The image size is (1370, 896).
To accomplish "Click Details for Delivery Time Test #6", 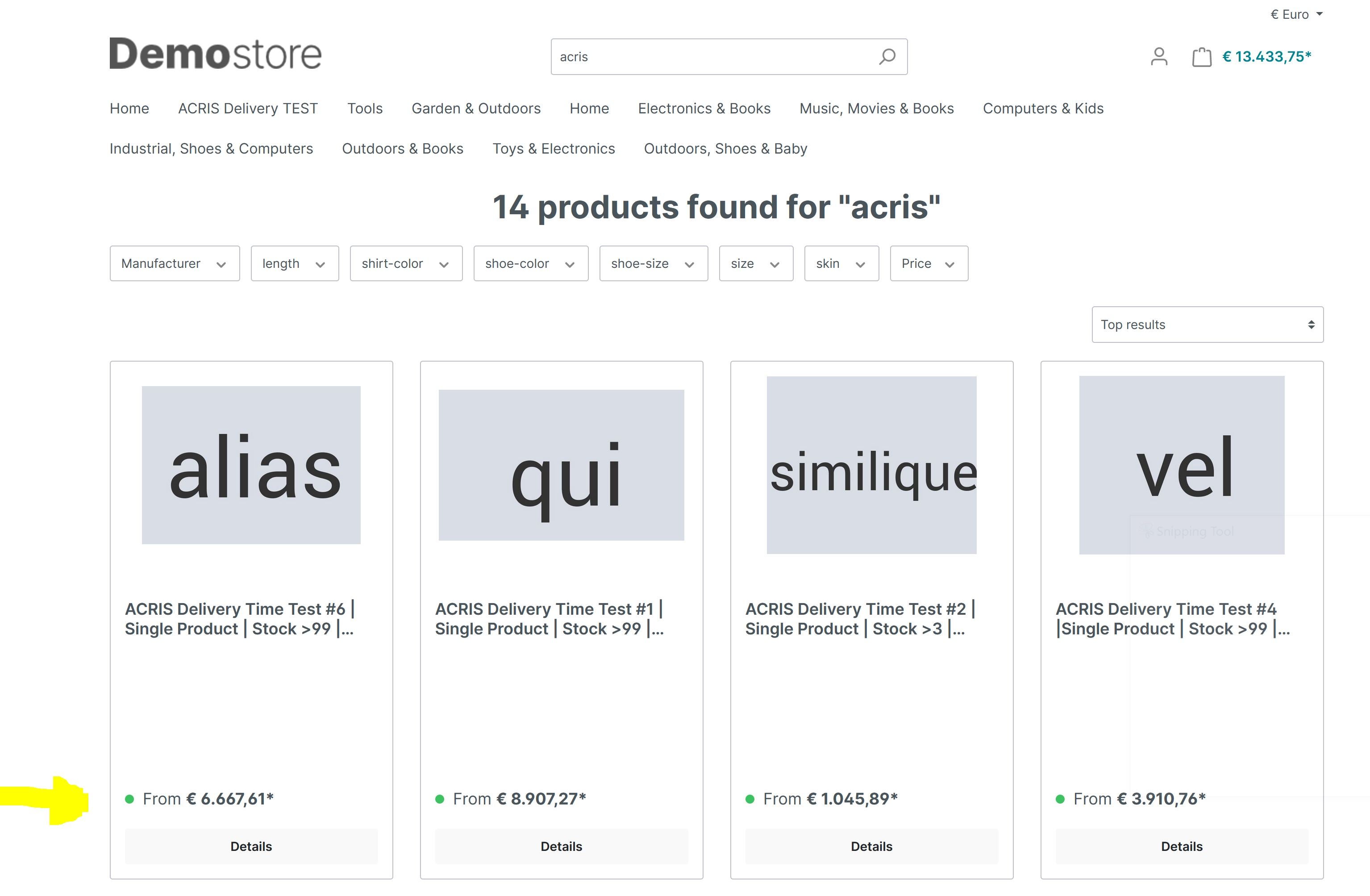I will click(251, 846).
